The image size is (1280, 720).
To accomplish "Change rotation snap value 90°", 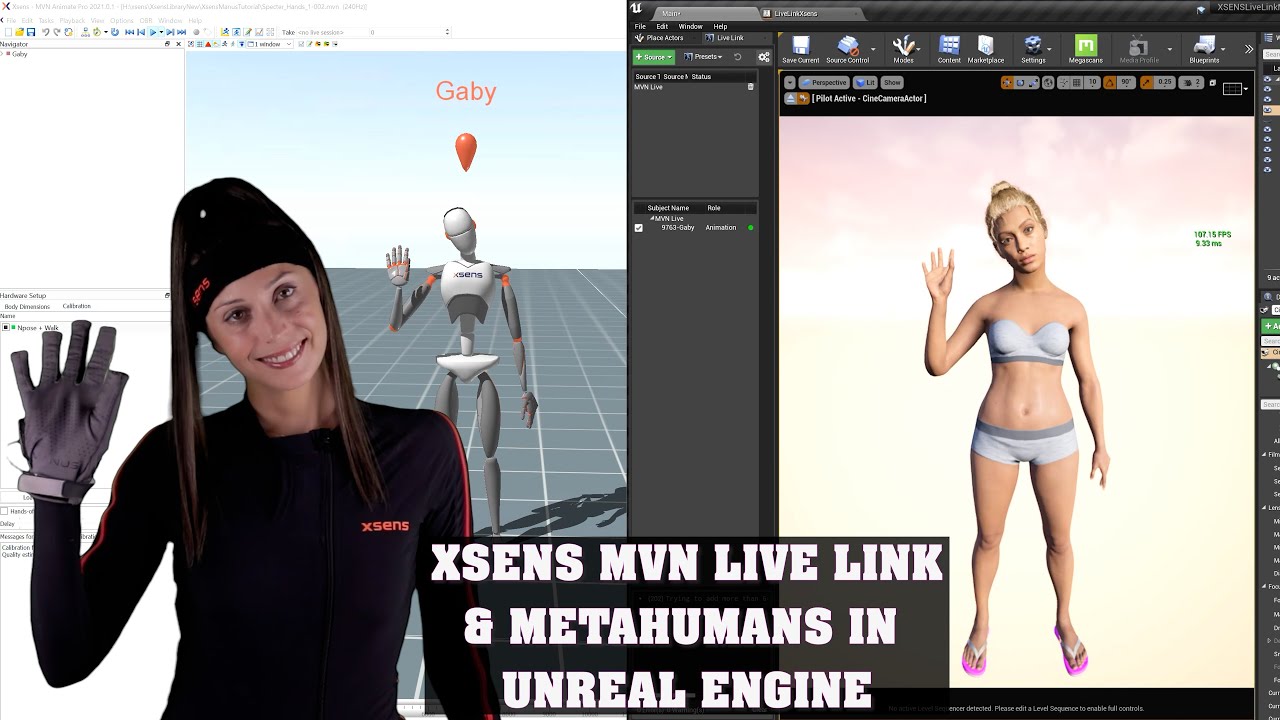I will point(1127,83).
